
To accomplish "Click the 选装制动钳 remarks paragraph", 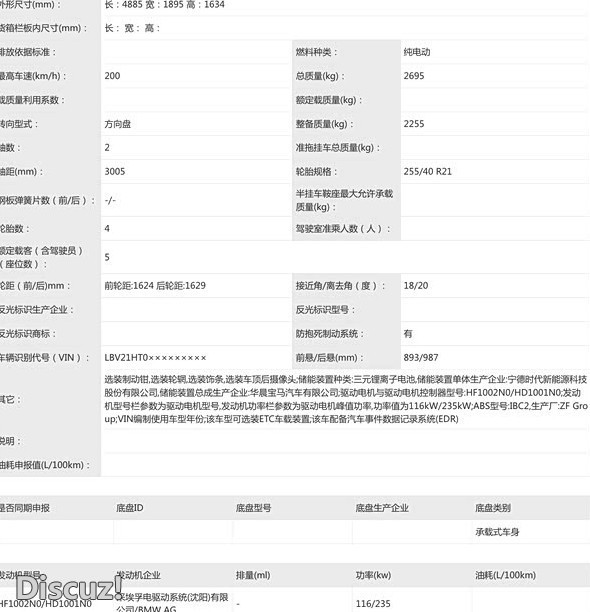I will pyautogui.click(x=346, y=399).
